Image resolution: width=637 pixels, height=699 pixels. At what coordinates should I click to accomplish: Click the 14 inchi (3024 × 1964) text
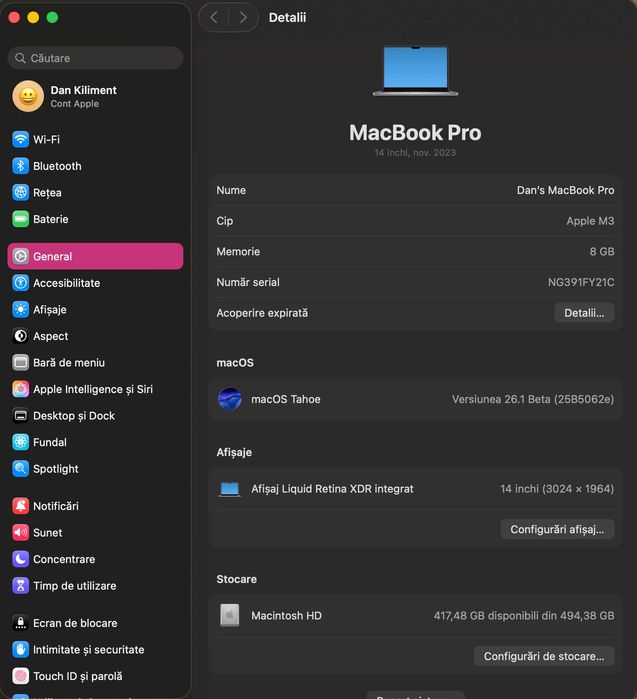coord(557,489)
